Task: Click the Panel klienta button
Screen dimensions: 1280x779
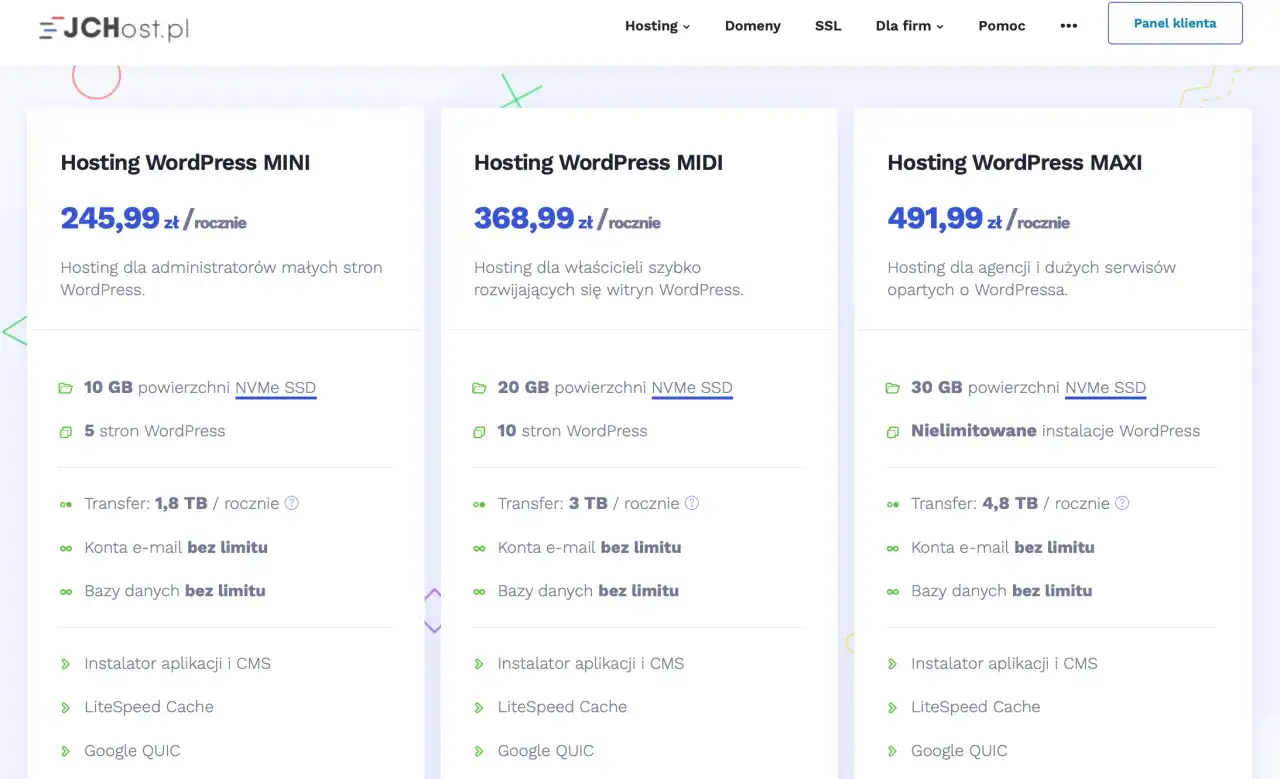Action: tap(1175, 23)
